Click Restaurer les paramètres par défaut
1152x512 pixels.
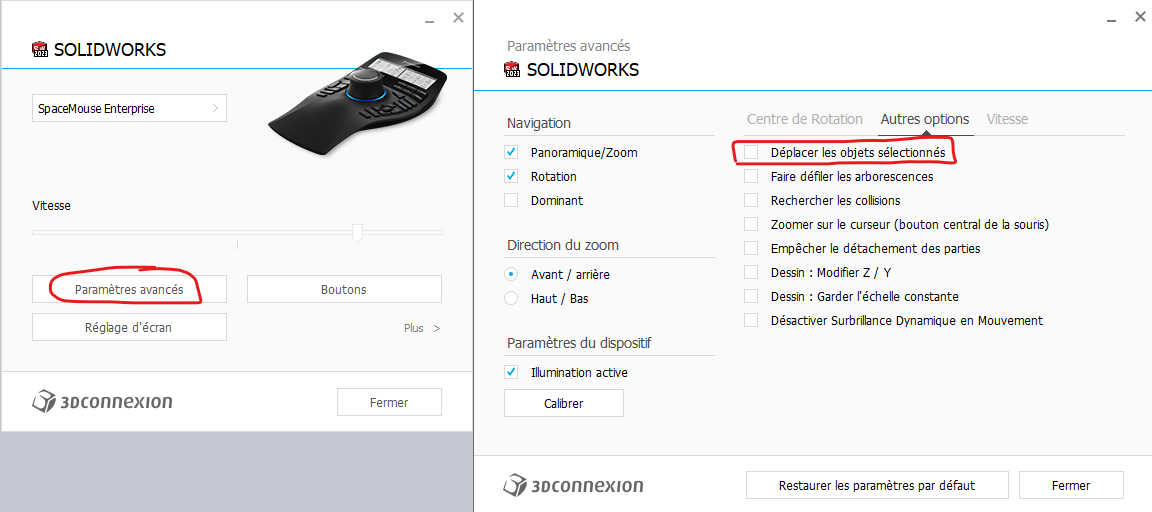tap(877, 485)
